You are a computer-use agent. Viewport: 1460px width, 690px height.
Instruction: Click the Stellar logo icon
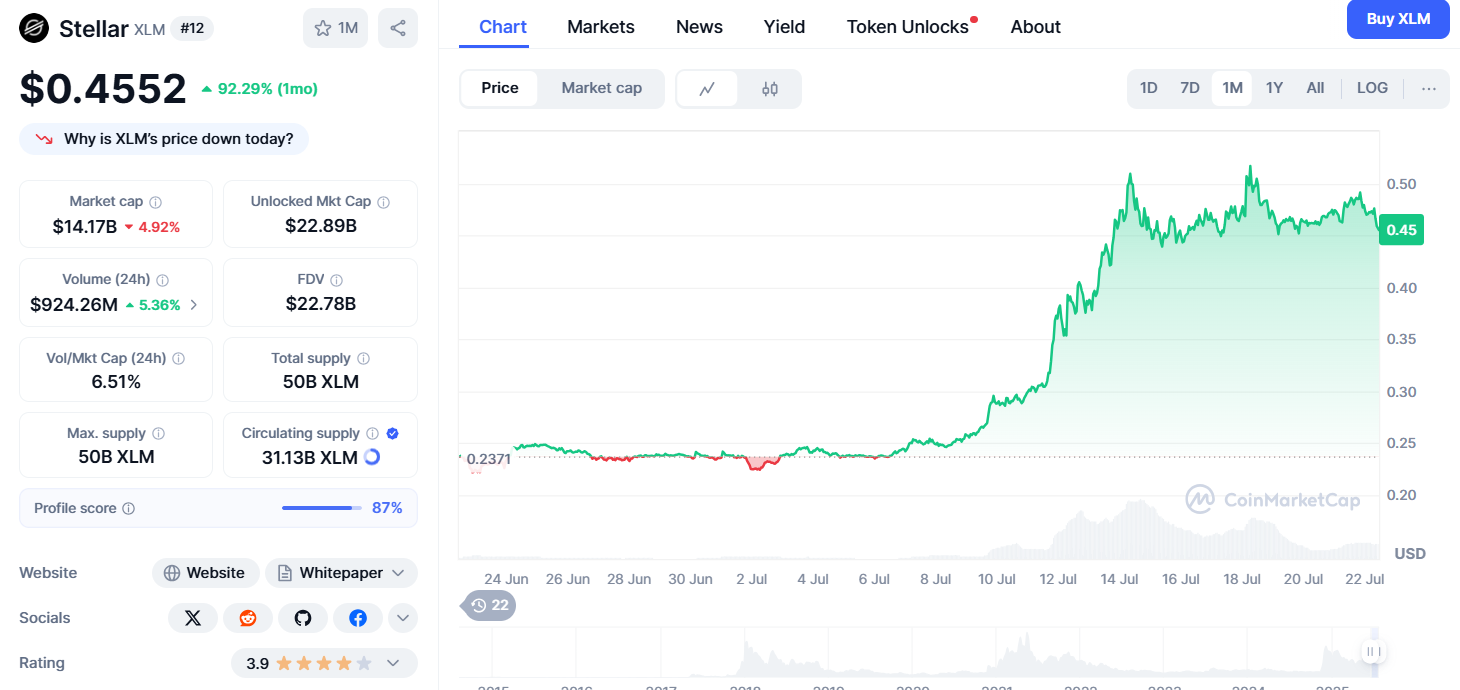(x=34, y=28)
